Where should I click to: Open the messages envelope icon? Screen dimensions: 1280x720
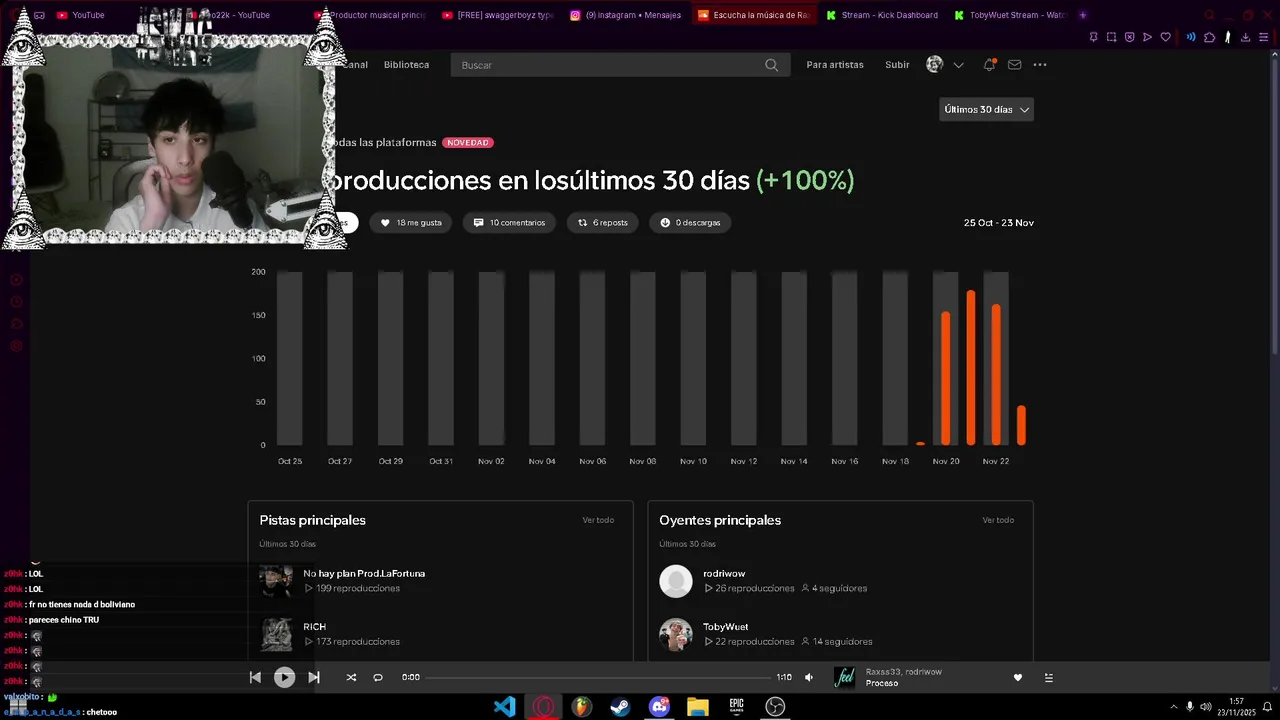coord(1014,65)
